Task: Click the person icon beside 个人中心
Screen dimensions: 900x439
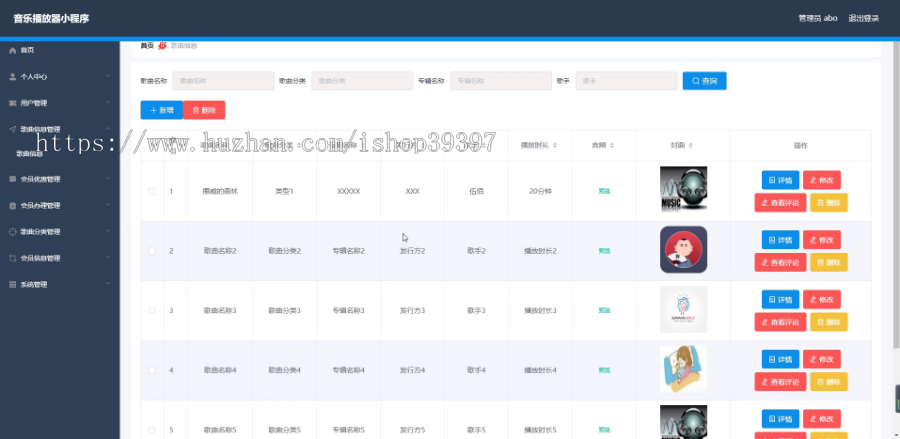Action: [13, 77]
